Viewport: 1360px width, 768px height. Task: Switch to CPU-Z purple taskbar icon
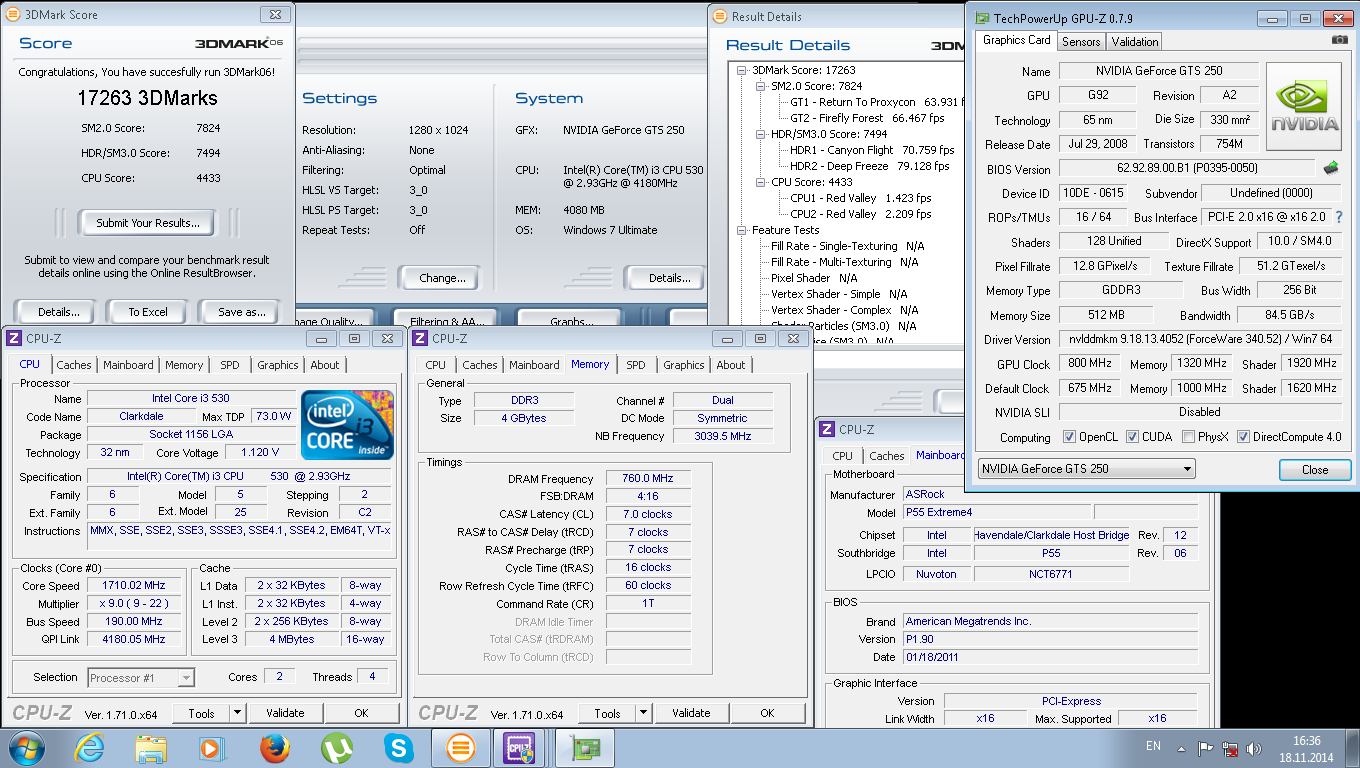click(x=520, y=748)
